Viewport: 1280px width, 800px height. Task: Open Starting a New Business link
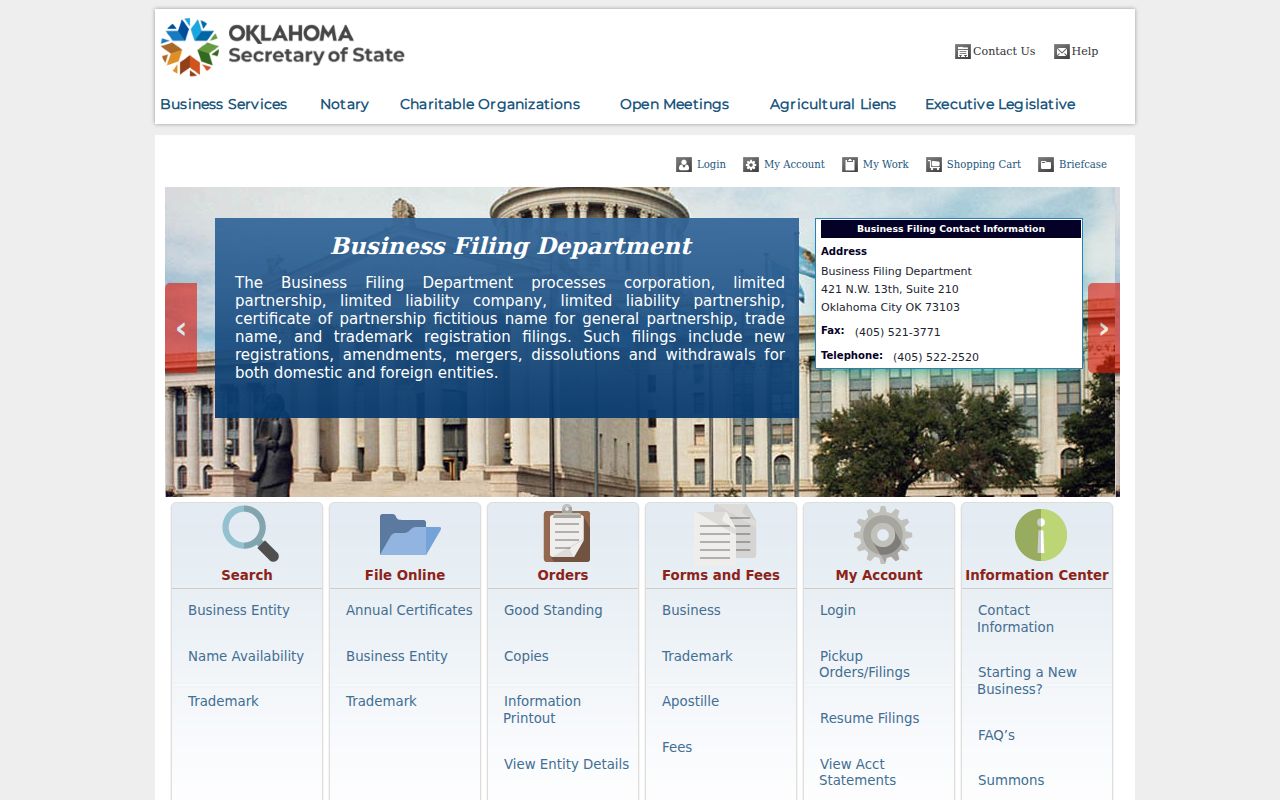pos(1027,680)
